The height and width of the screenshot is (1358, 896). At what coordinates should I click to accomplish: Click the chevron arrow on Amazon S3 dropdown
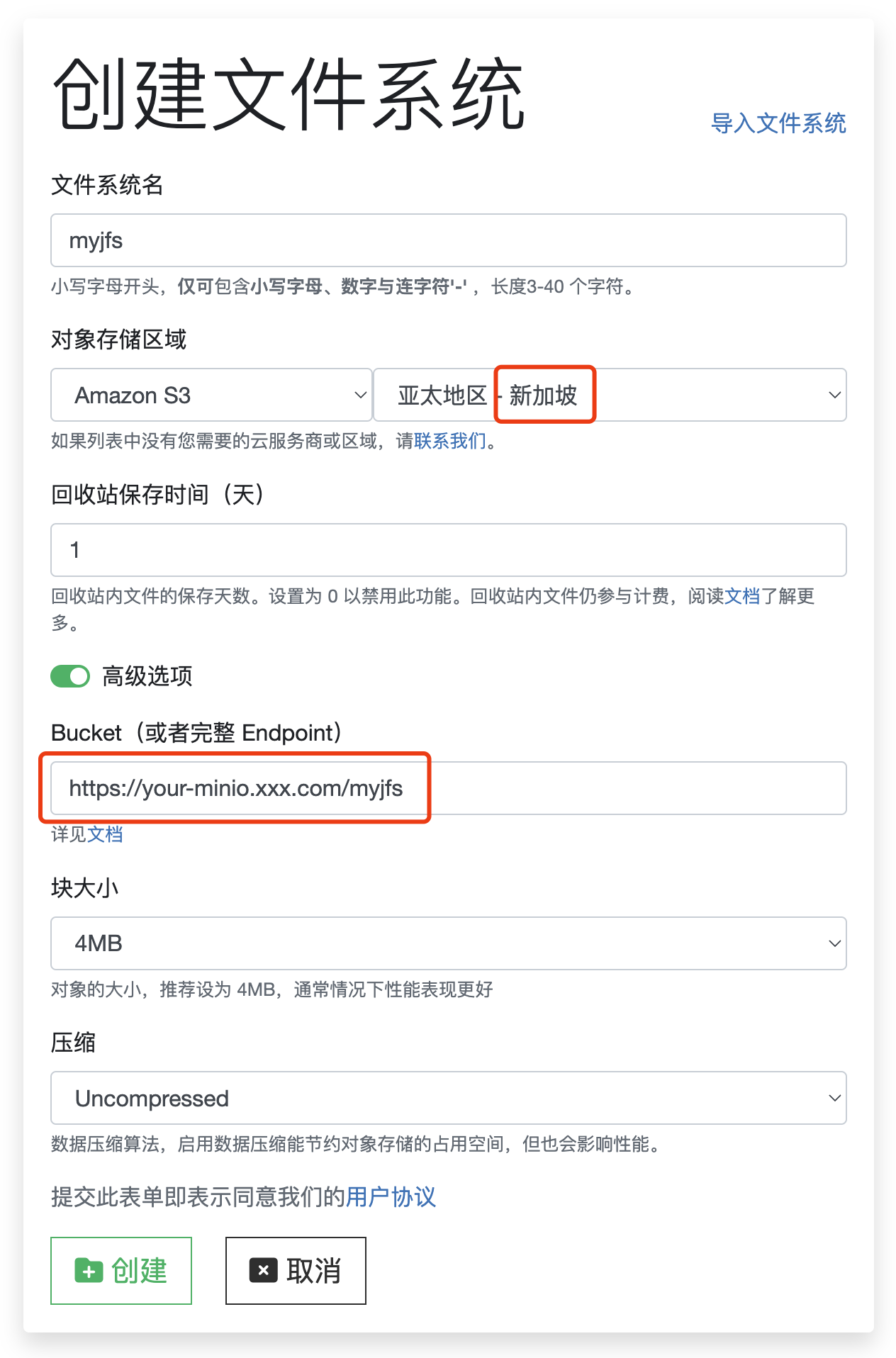pyautogui.click(x=360, y=395)
